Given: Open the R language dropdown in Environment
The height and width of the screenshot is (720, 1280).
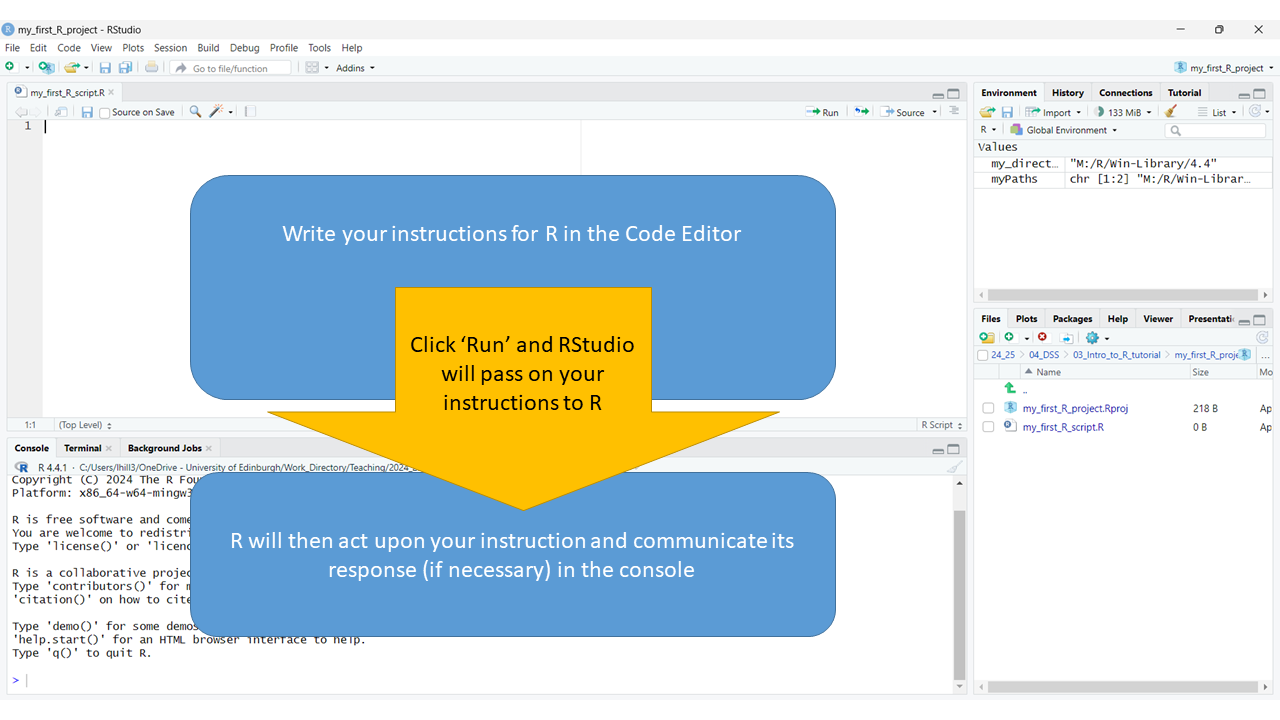Looking at the screenshot, I should [988, 130].
